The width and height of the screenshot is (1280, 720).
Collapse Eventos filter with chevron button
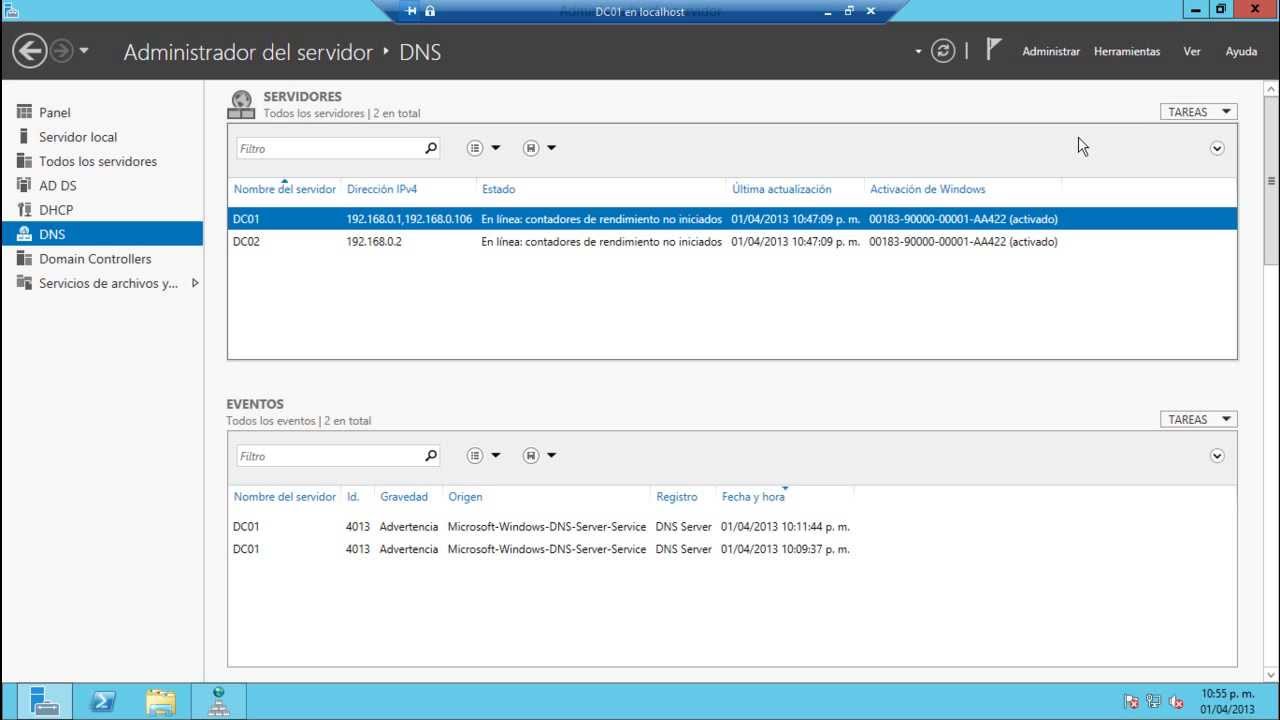click(x=1217, y=456)
